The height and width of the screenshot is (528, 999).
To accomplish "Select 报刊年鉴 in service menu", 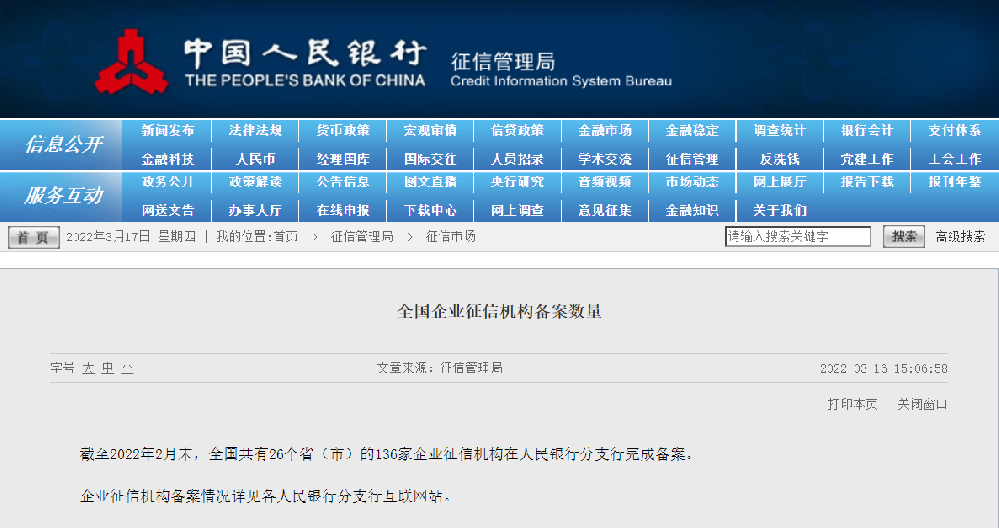I will click(954, 182).
